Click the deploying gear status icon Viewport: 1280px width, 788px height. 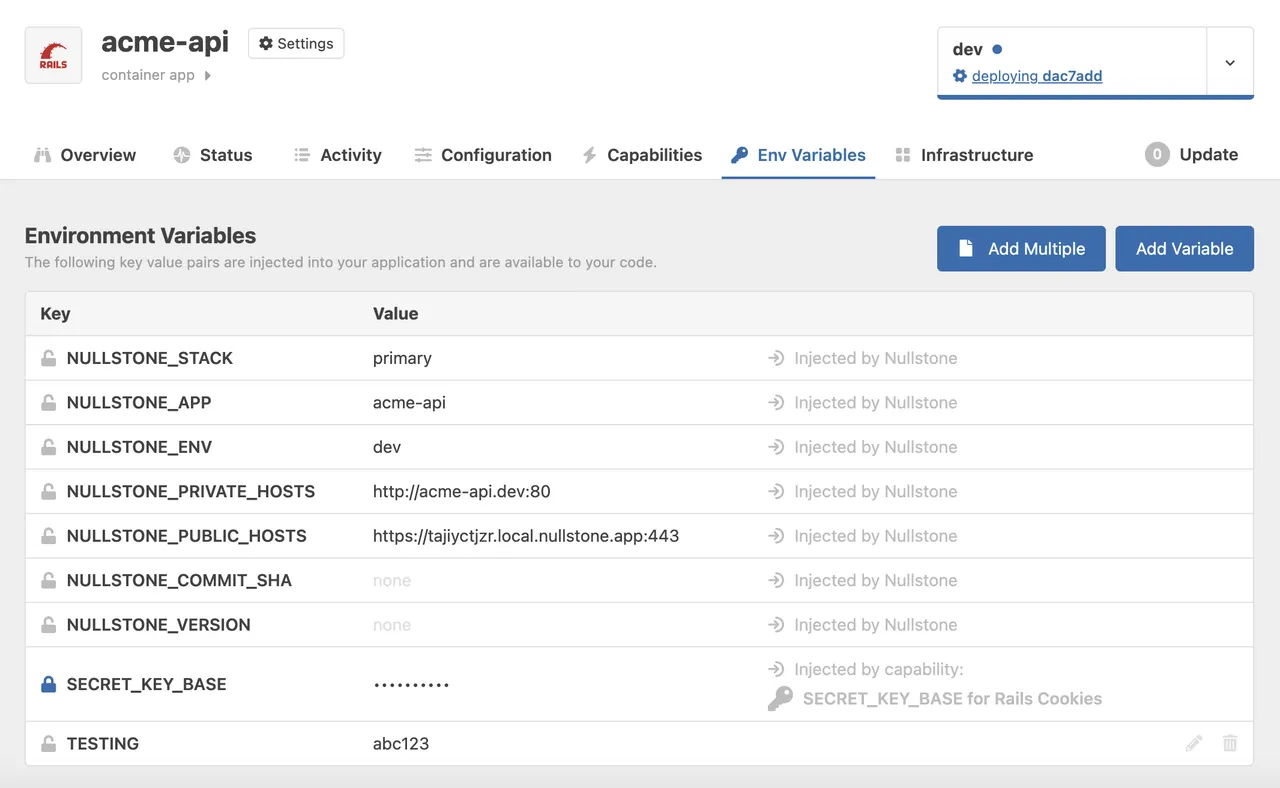(960, 76)
